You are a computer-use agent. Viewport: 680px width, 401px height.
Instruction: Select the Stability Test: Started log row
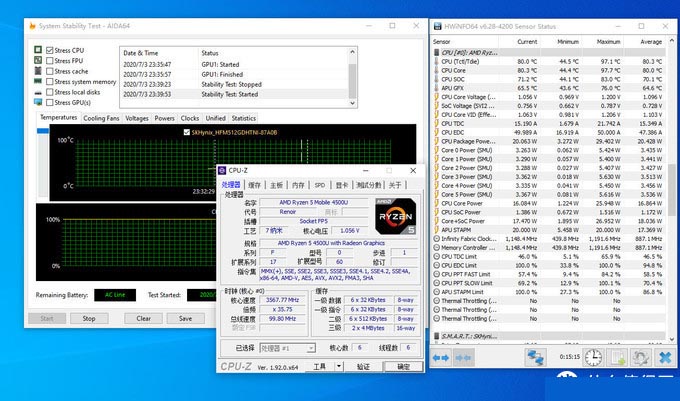point(234,94)
